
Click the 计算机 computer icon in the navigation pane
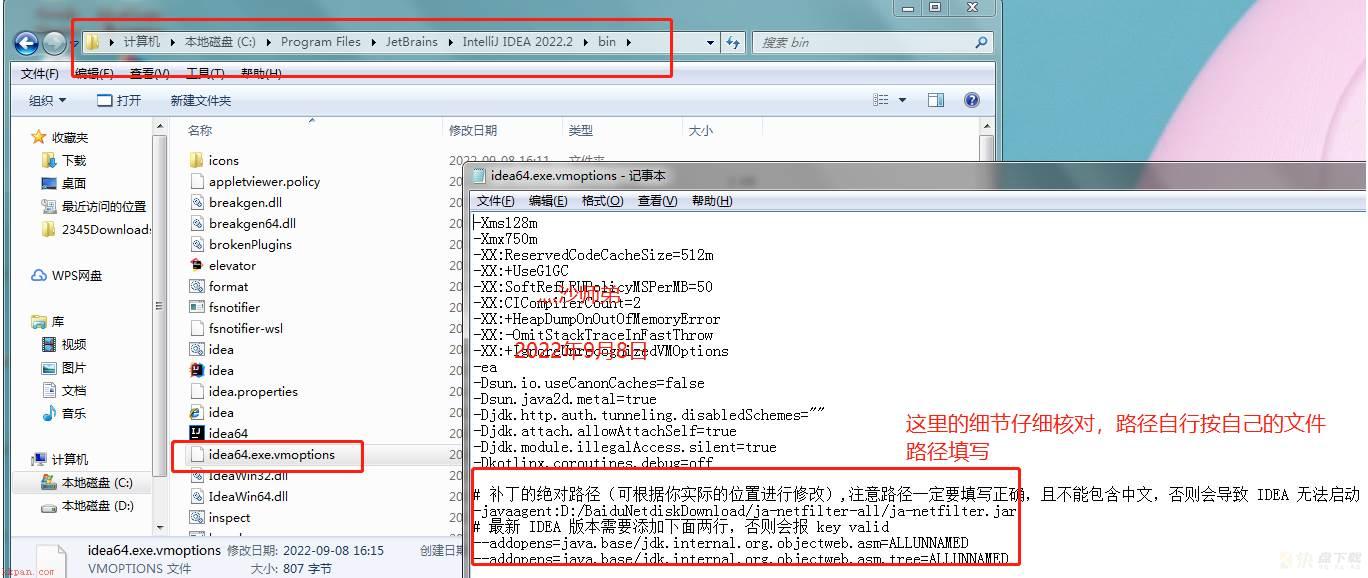pos(39,459)
